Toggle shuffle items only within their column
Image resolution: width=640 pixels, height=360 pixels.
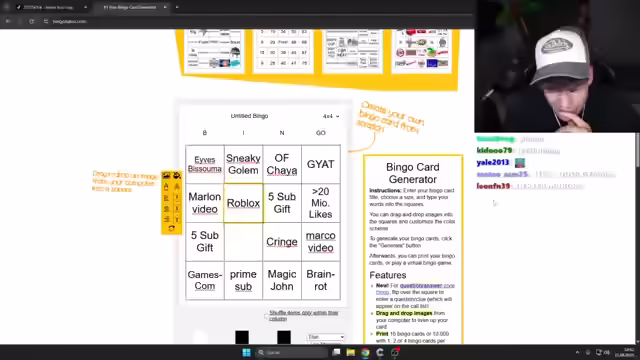click(x=266, y=316)
